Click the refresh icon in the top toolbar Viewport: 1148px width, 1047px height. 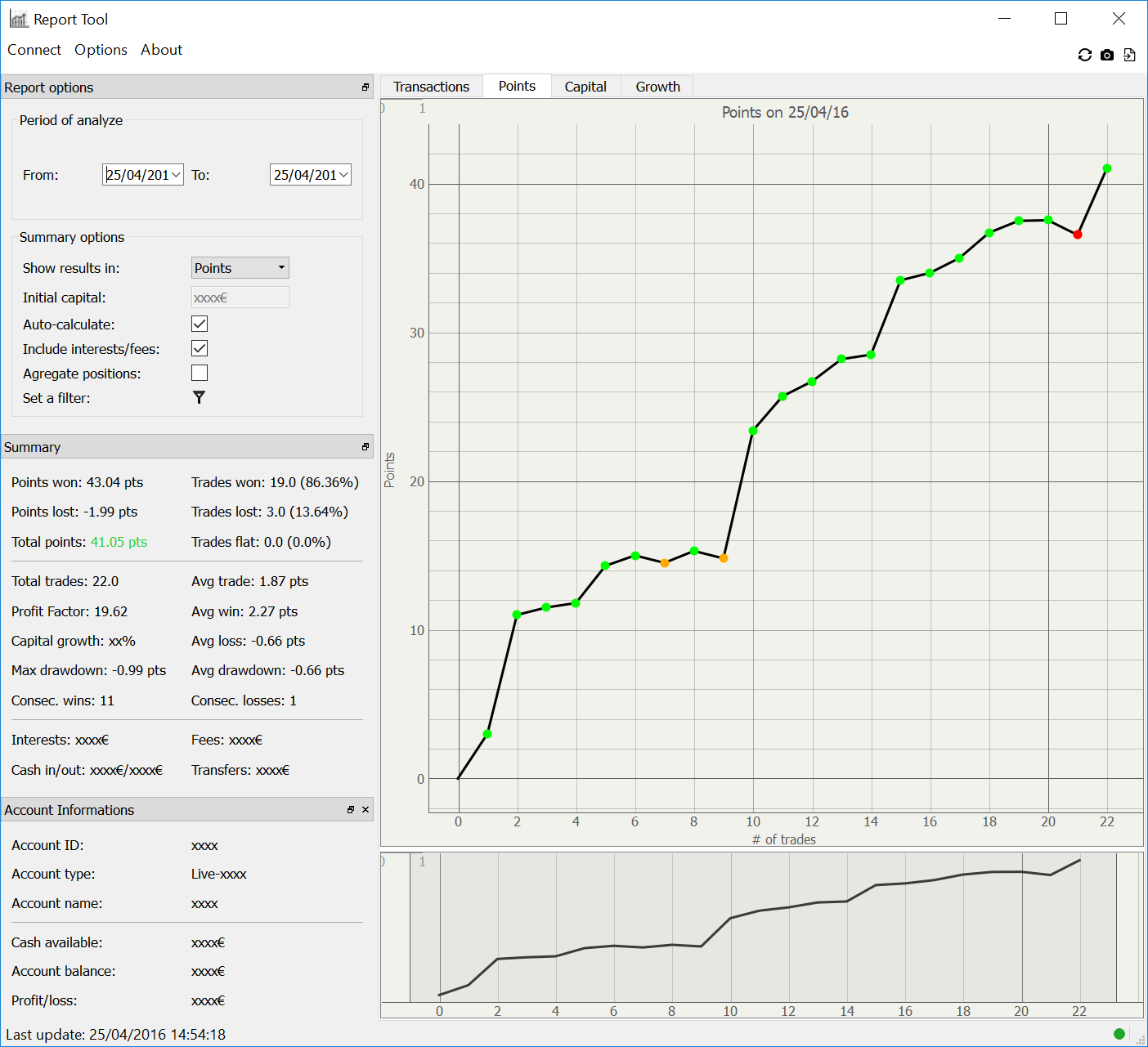[x=1085, y=55]
